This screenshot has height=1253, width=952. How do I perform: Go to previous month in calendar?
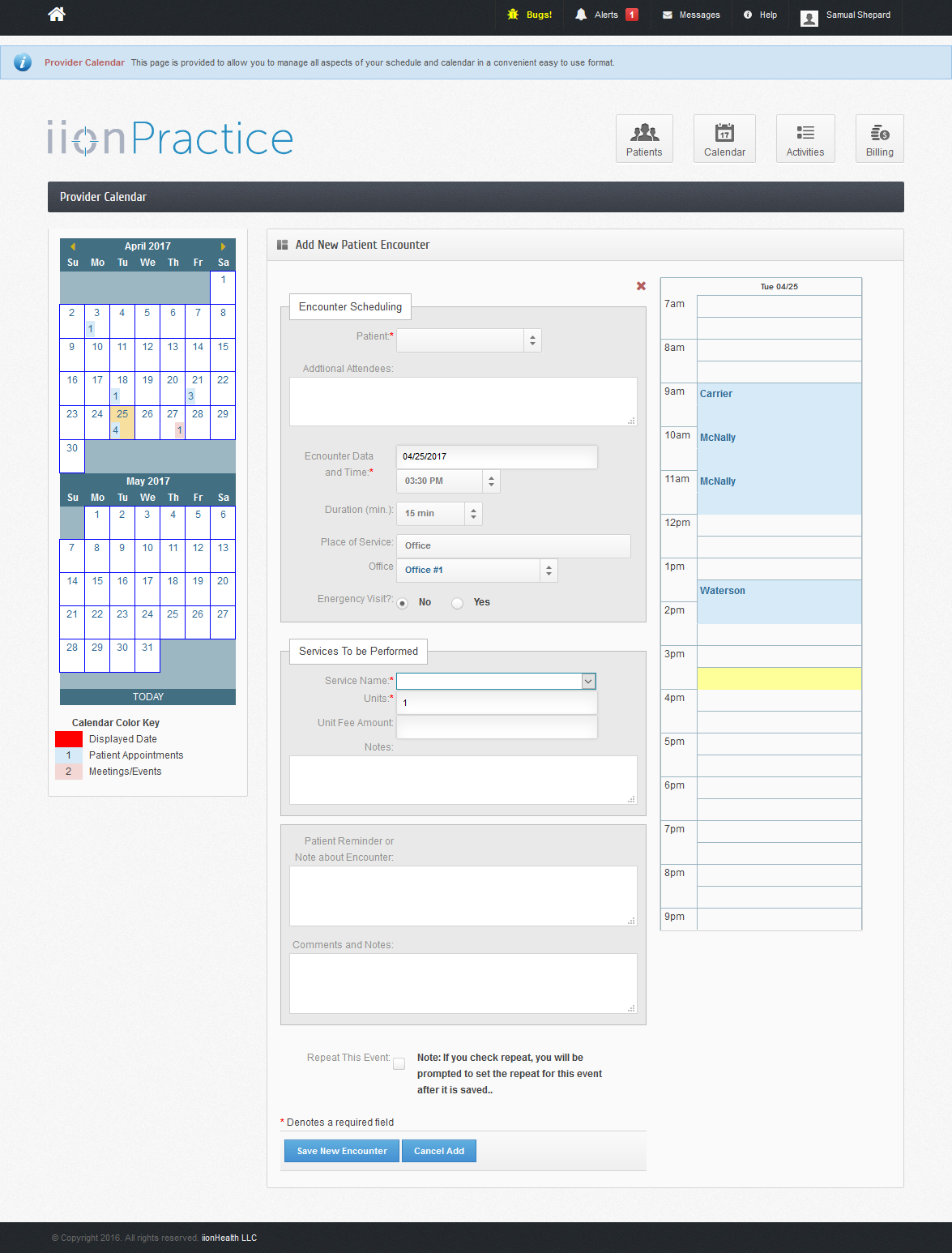[73, 246]
